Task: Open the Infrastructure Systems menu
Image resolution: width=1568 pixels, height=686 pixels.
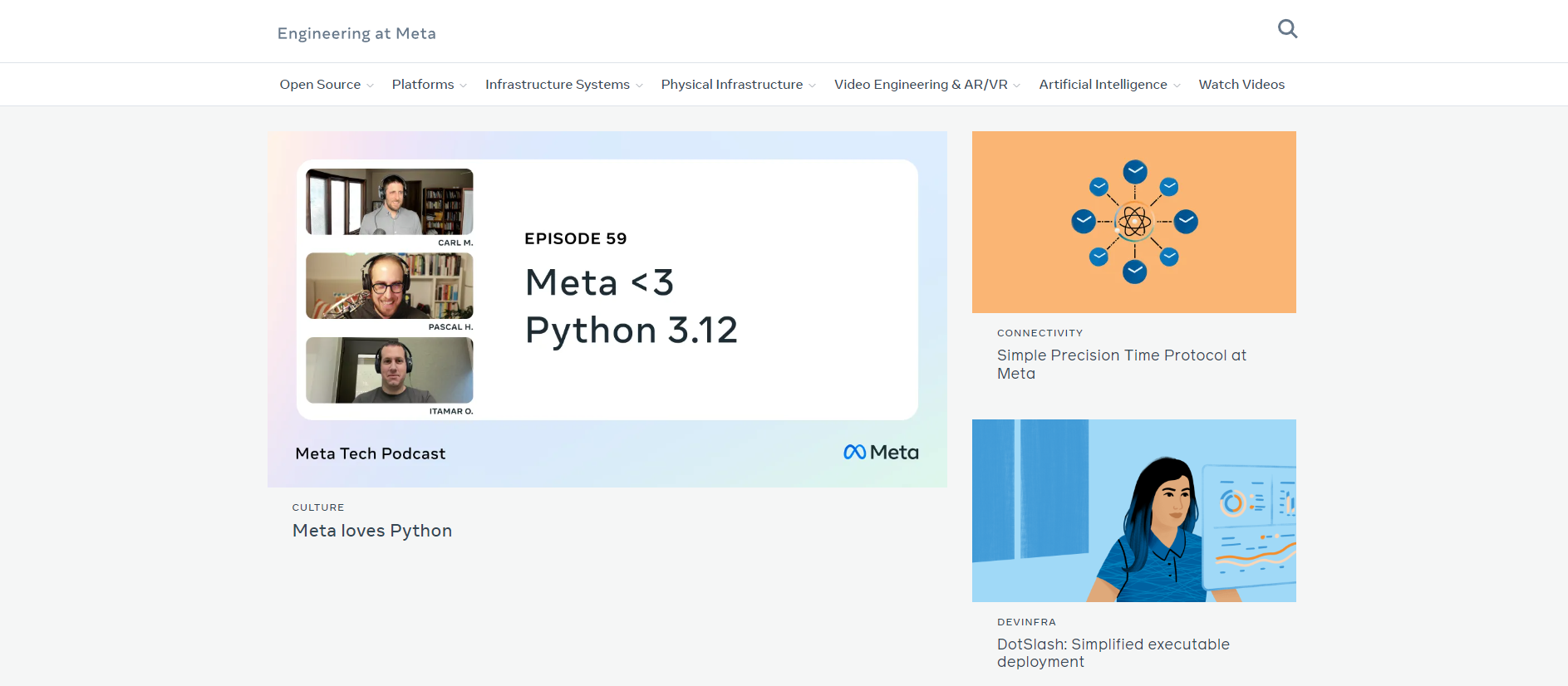Action: 558,85
